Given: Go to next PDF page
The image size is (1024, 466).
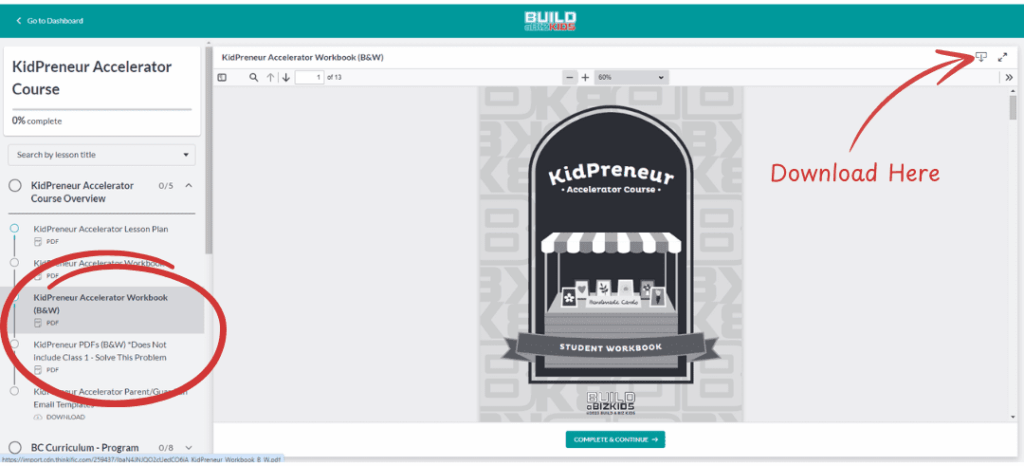Looking at the screenshot, I should [x=286, y=78].
